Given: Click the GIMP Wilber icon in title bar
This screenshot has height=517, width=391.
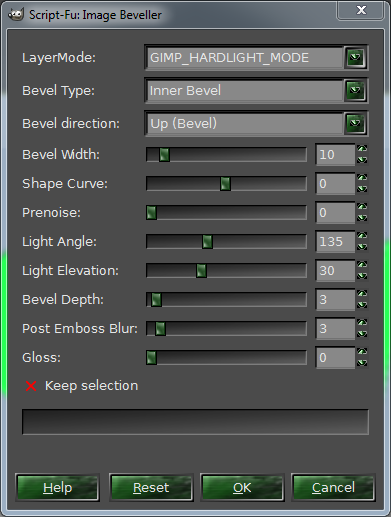Looking at the screenshot, I should [x=16, y=14].
